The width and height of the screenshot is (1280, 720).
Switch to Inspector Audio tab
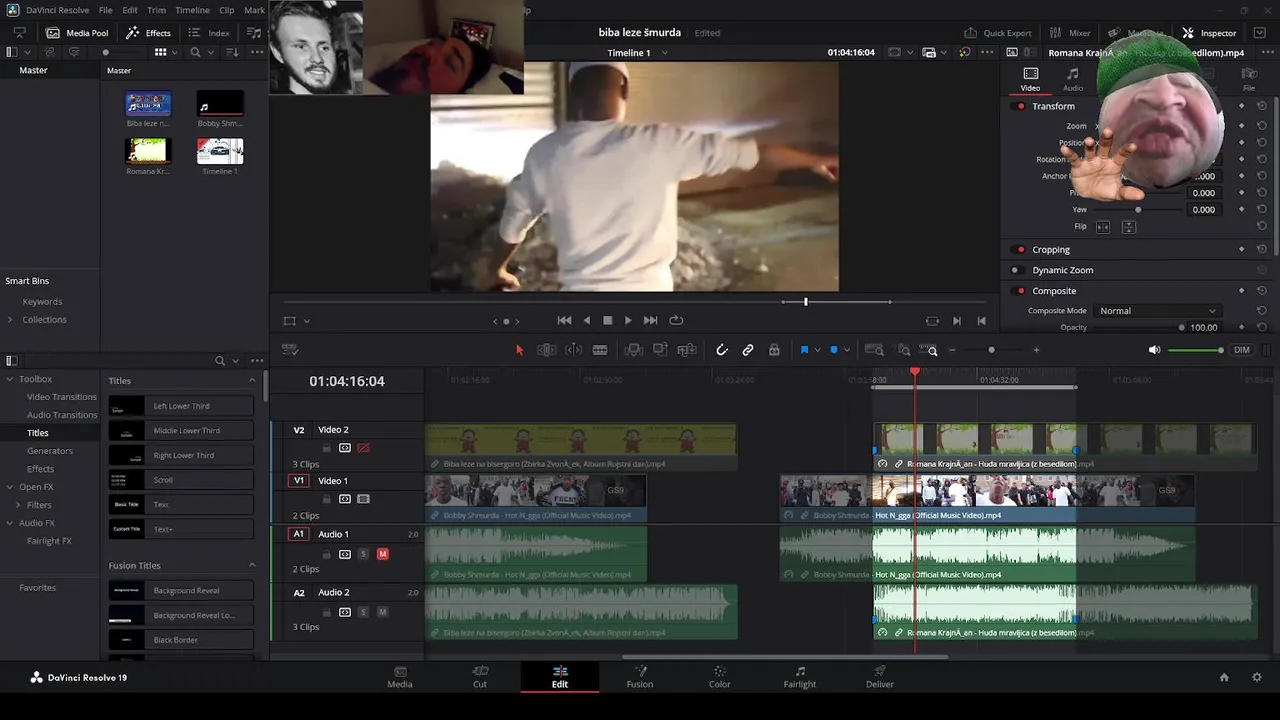pyautogui.click(x=1073, y=79)
